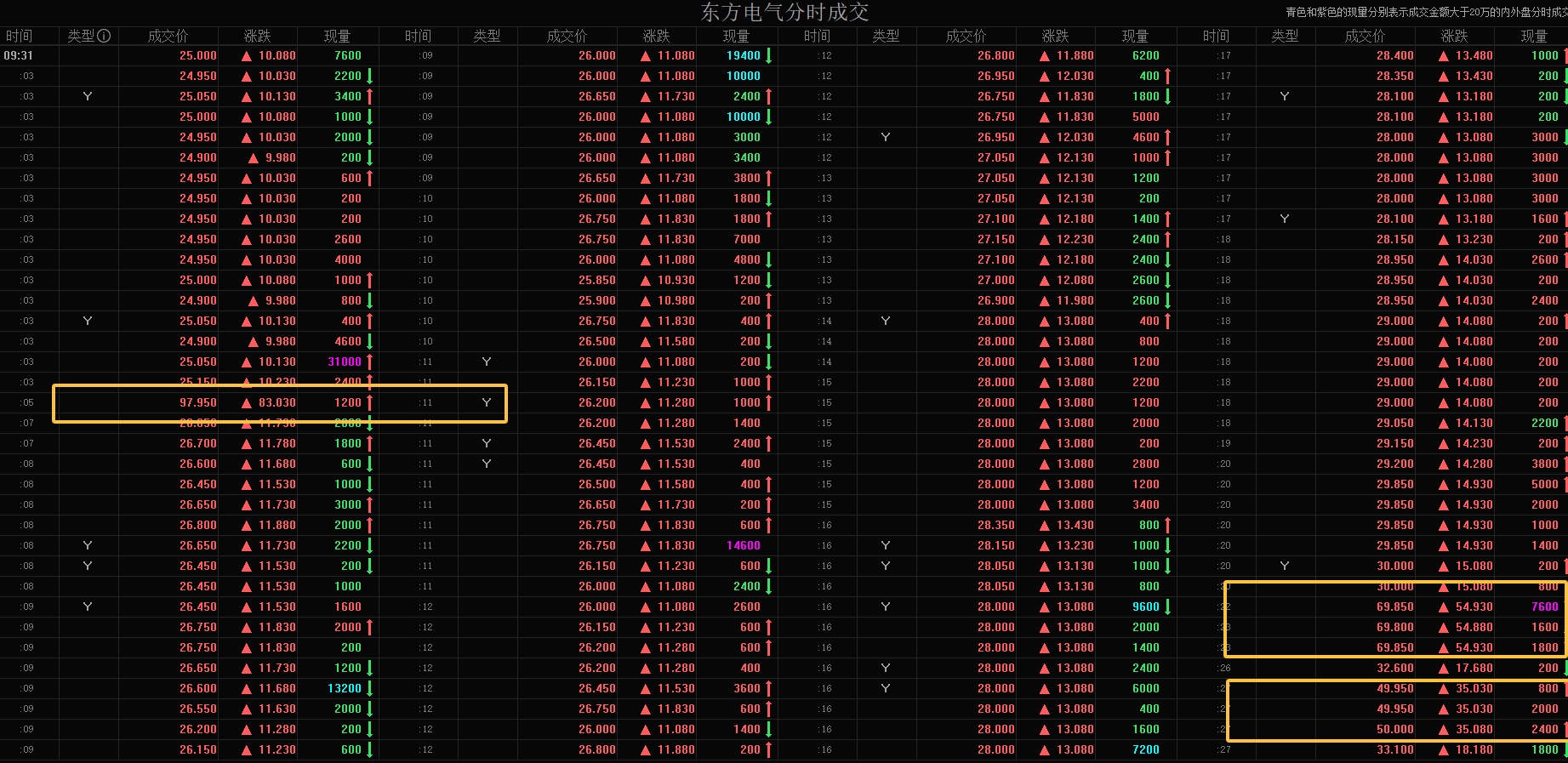Viewport: 1568px width, 763px height.
Task: Click the red up triangle beside 54.880
Action: point(1444,628)
